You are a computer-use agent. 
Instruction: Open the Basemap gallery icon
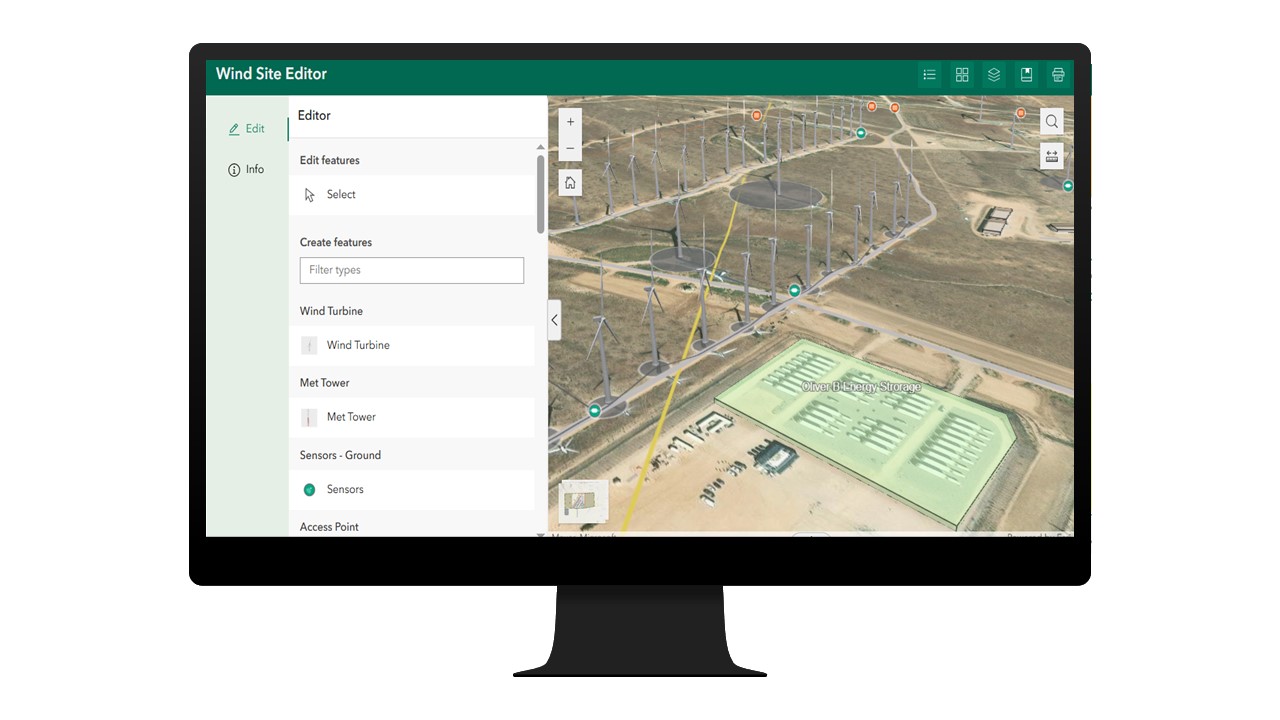tap(961, 74)
